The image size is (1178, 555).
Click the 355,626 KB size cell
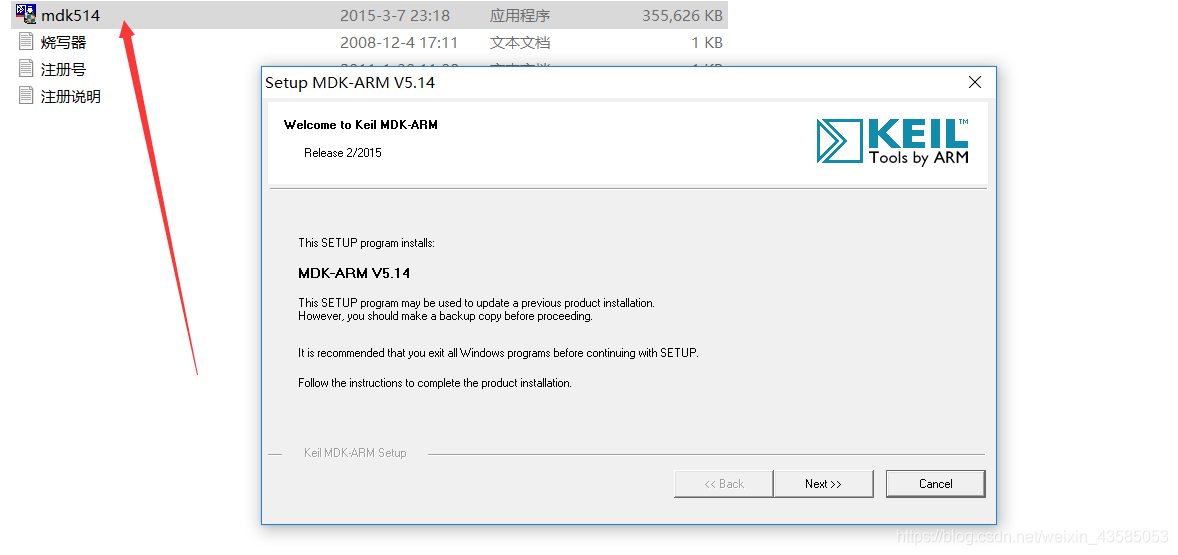(x=682, y=15)
